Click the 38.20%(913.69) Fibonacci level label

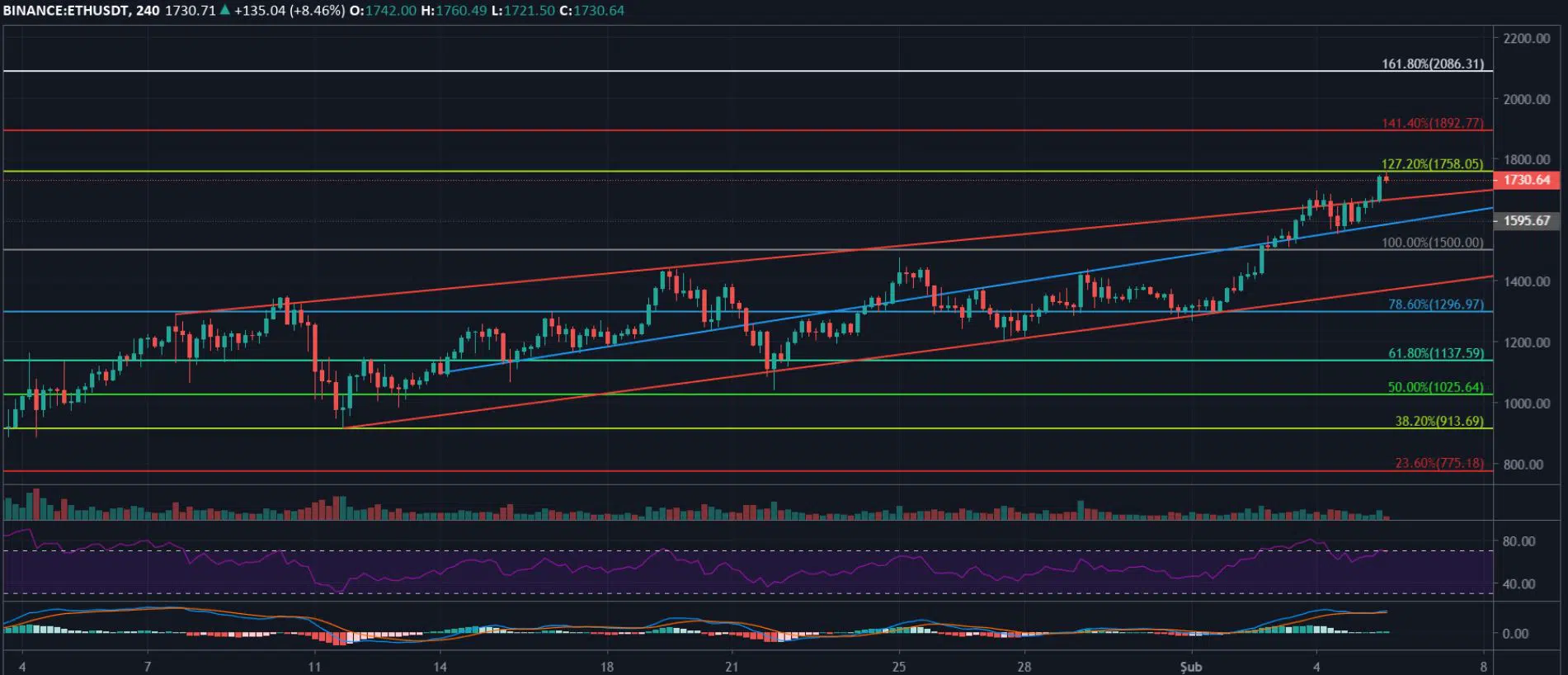pos(1439,421)
